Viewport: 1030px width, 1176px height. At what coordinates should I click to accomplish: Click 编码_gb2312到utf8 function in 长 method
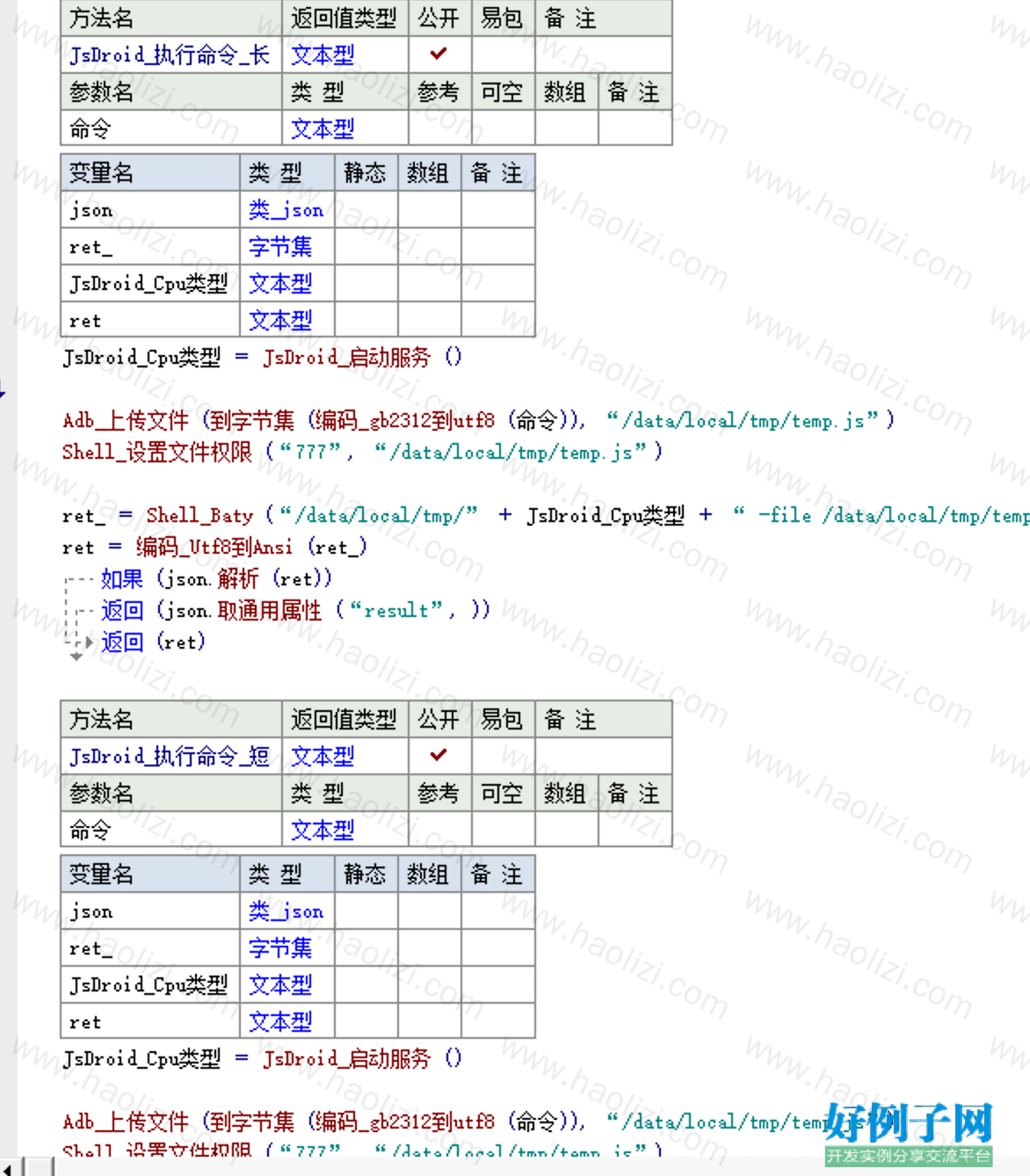click(405, 421)
